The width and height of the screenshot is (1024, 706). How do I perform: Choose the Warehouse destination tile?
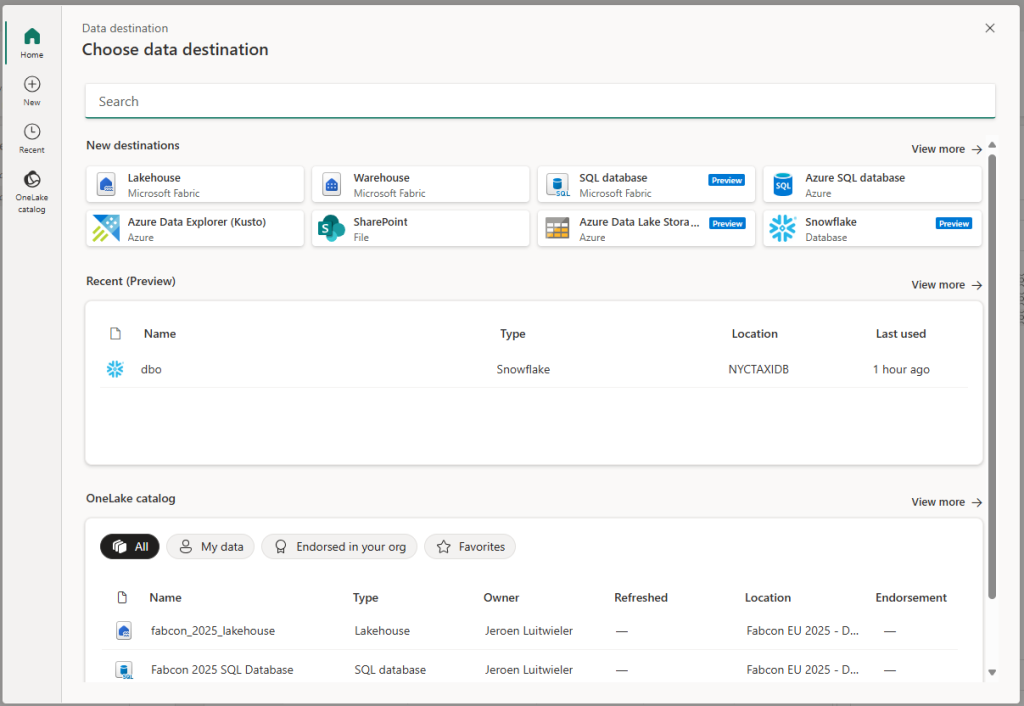coord(420,185)
